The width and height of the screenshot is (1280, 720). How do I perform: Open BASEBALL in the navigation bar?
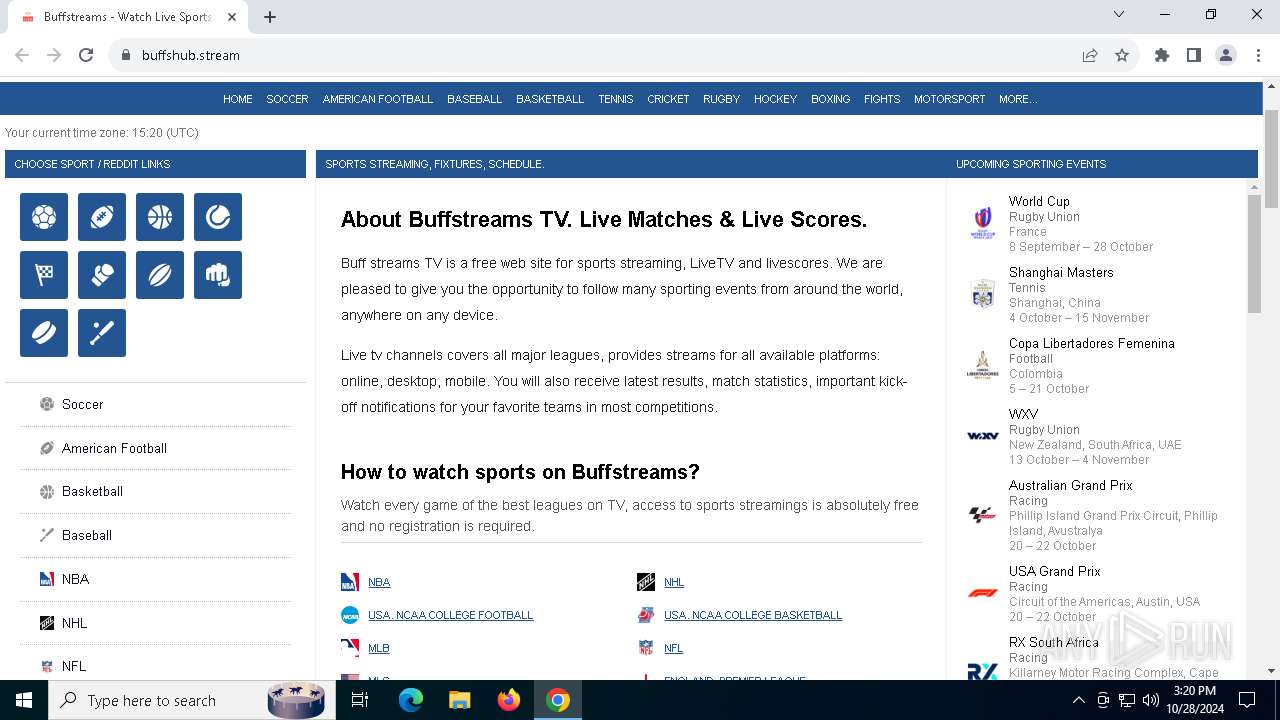click(x=475, y=99)
